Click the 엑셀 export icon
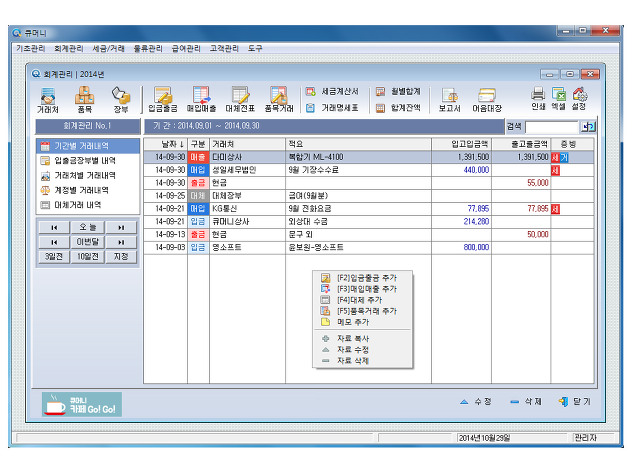 point(558,99)
